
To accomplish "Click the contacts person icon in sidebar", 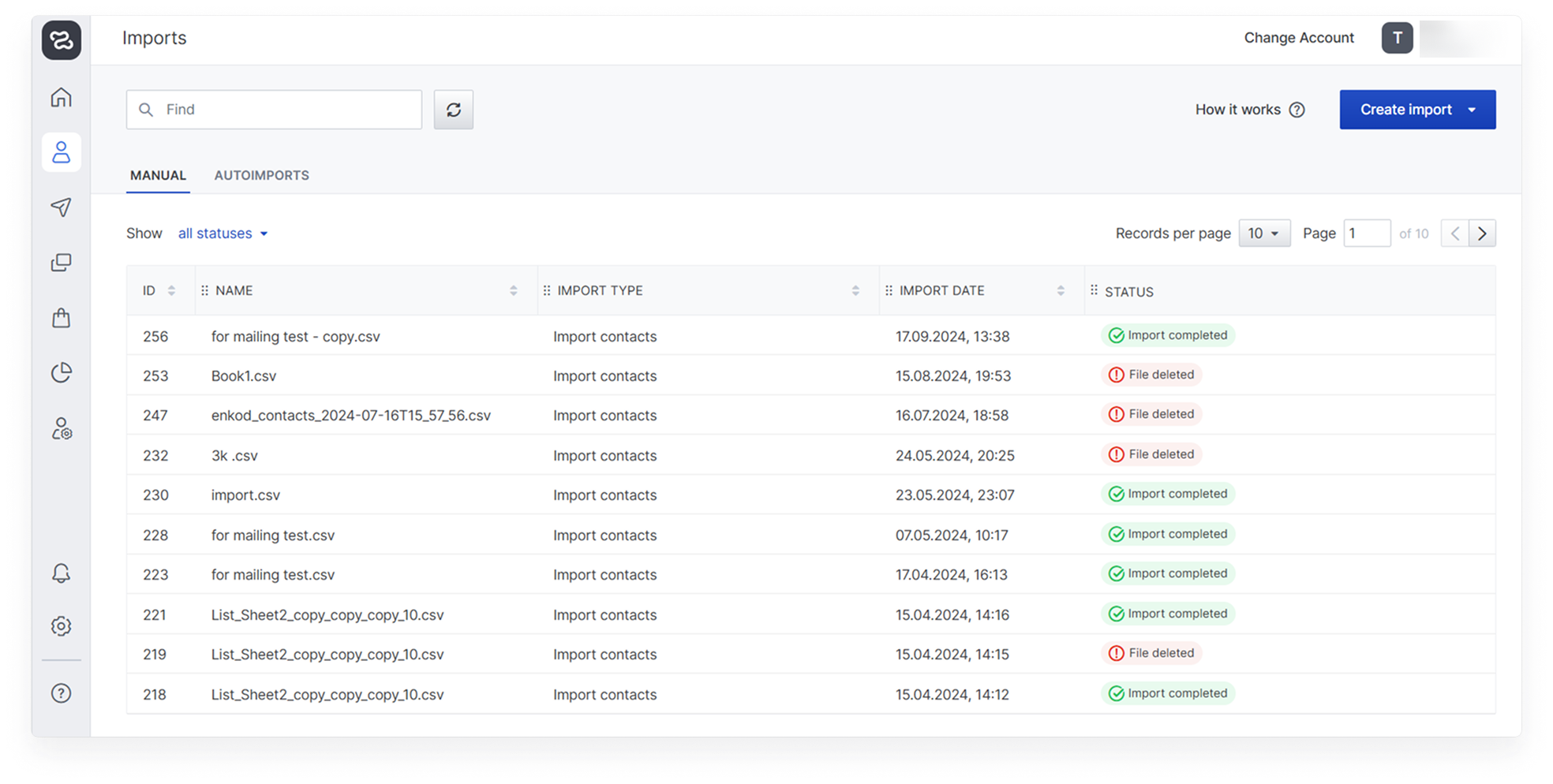I will 61,152.
